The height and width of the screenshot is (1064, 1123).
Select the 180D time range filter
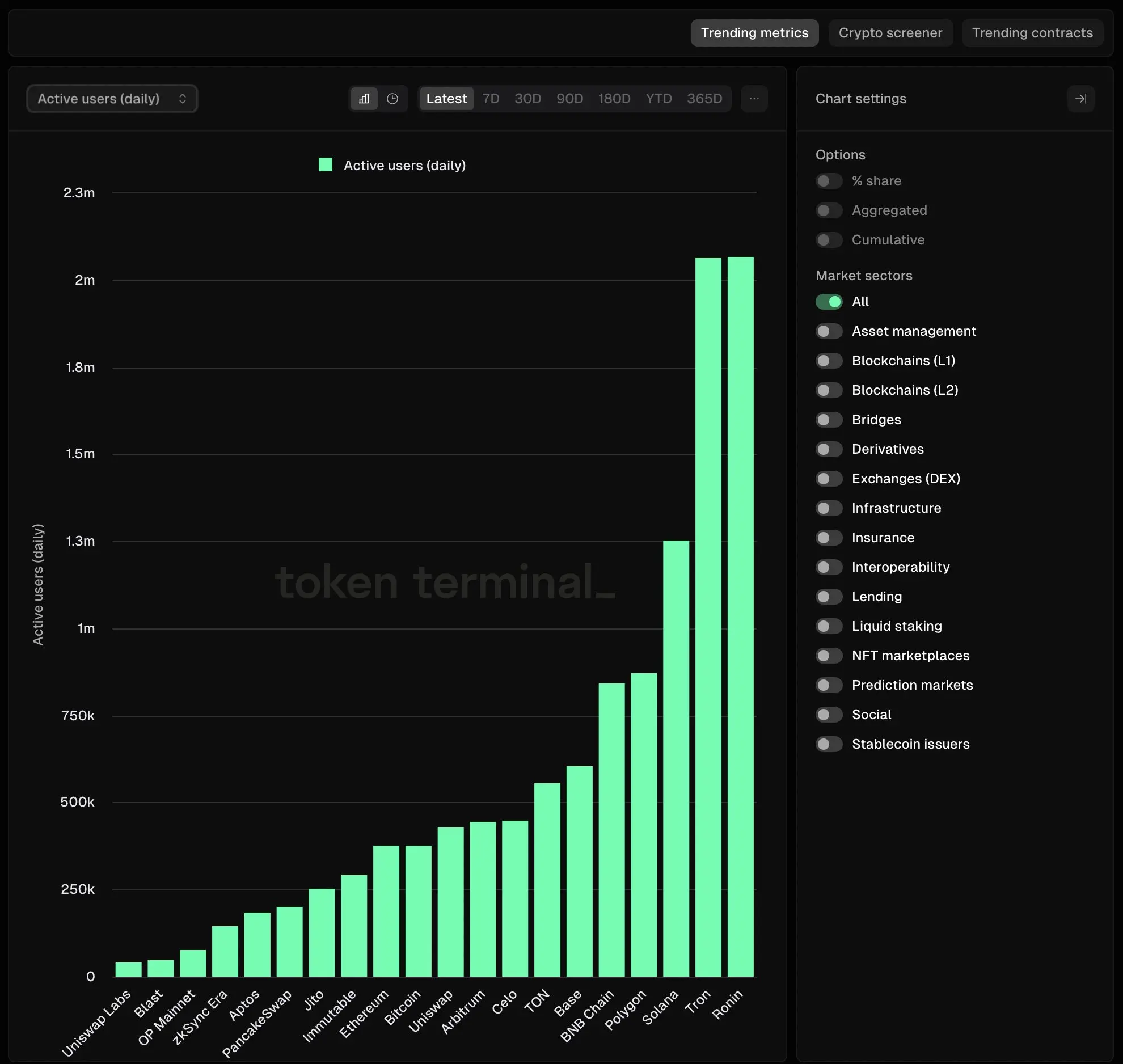coord(614,98)
